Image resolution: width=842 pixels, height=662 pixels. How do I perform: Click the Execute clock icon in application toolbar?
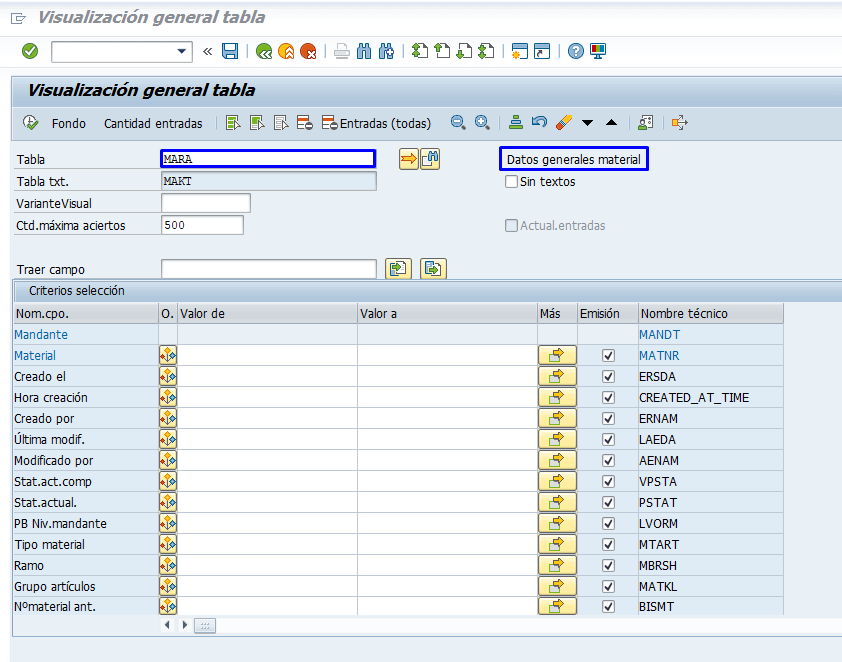click(x=30, y=123)
